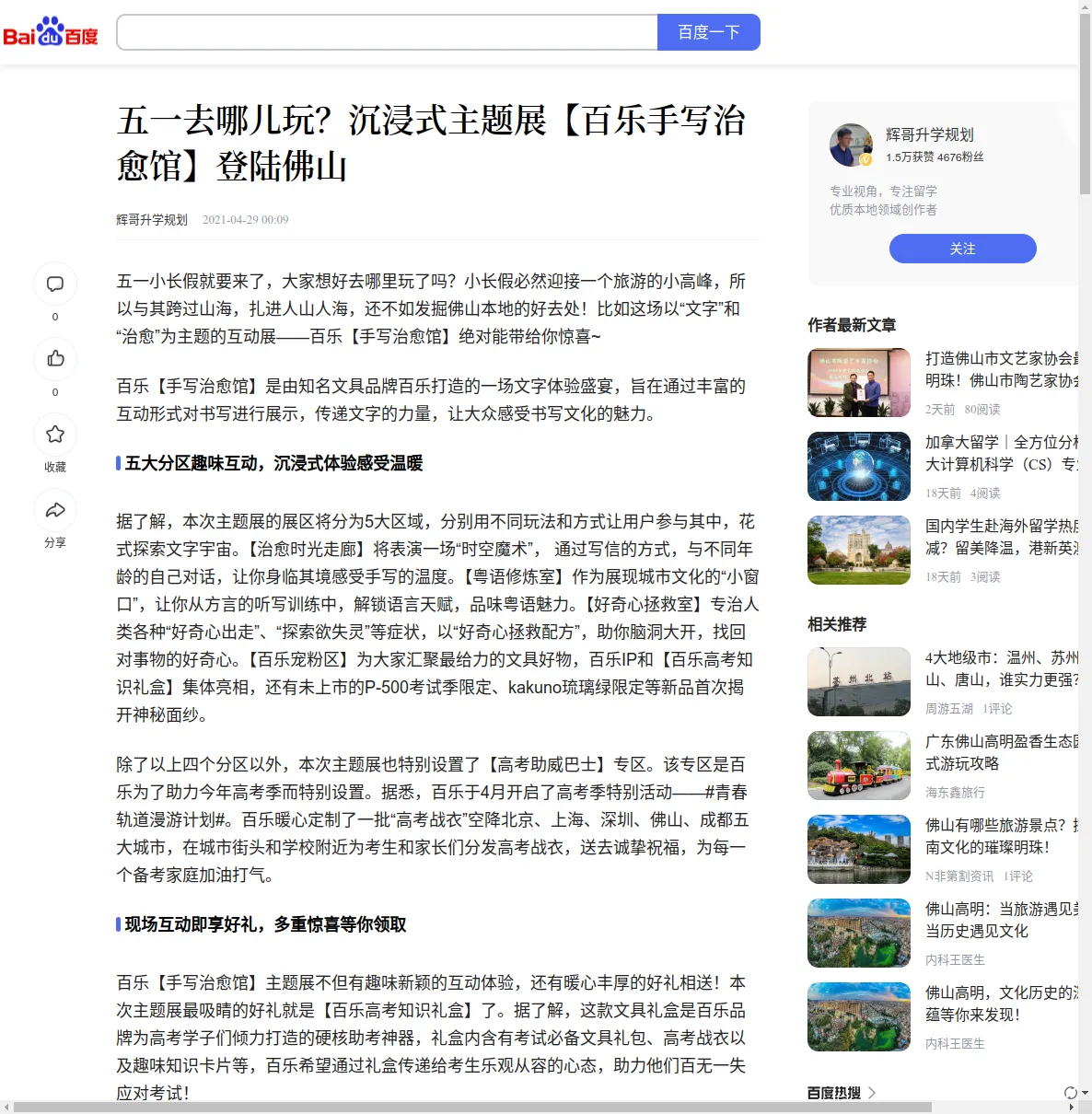
Task: Open the blue globe tech thumbnail
Action: tap(859, 467)
